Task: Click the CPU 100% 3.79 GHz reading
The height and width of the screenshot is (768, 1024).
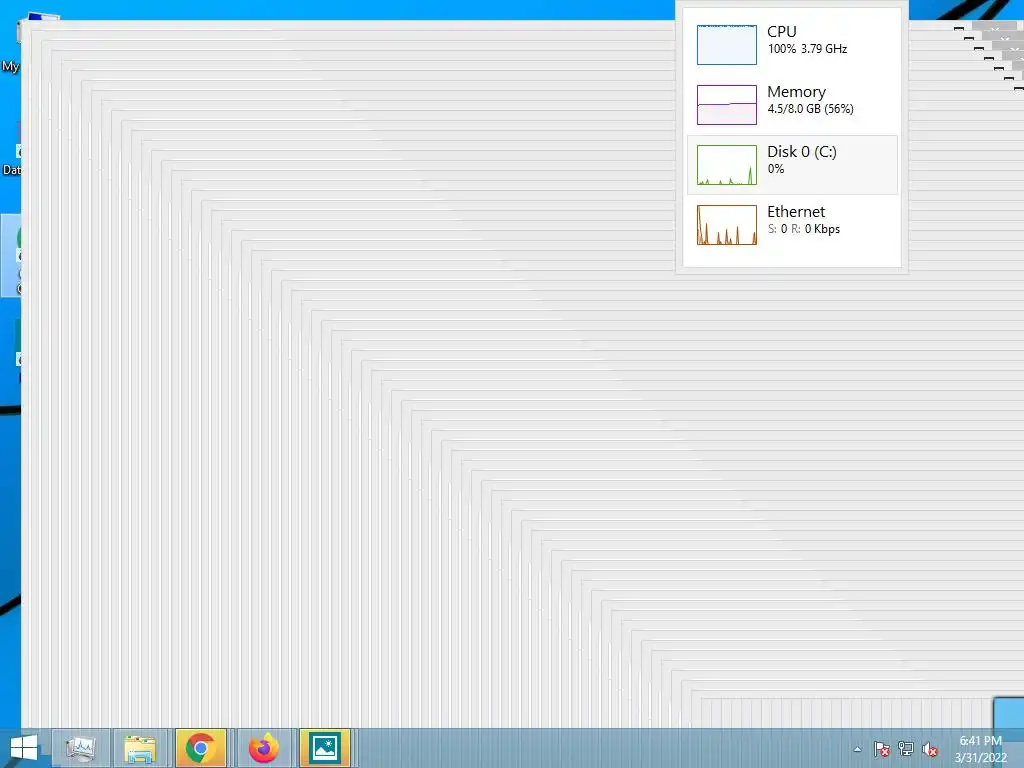Action: (x=807, y=49)
